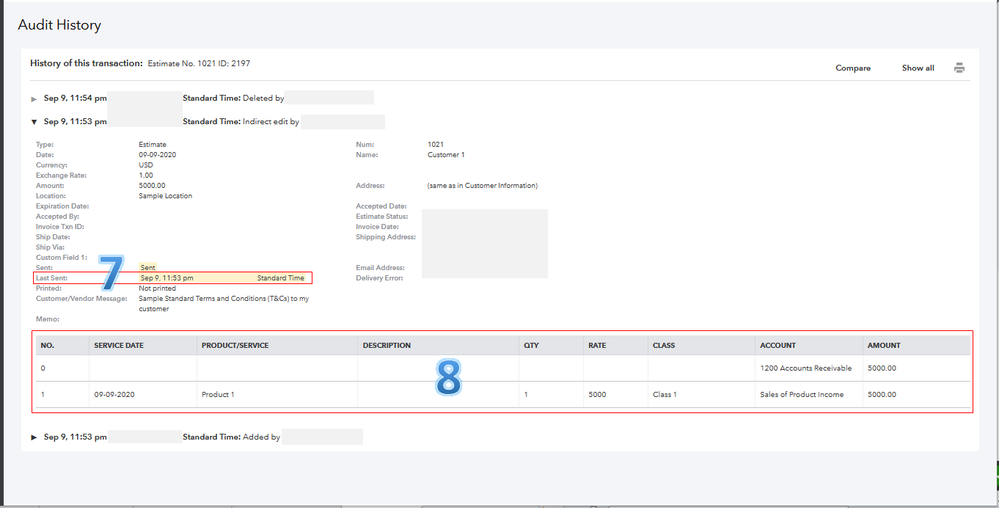This screenshot has width=999, height=508.
Task: Click the highlighted Sent status value
Action: click(x=148, y=268)
